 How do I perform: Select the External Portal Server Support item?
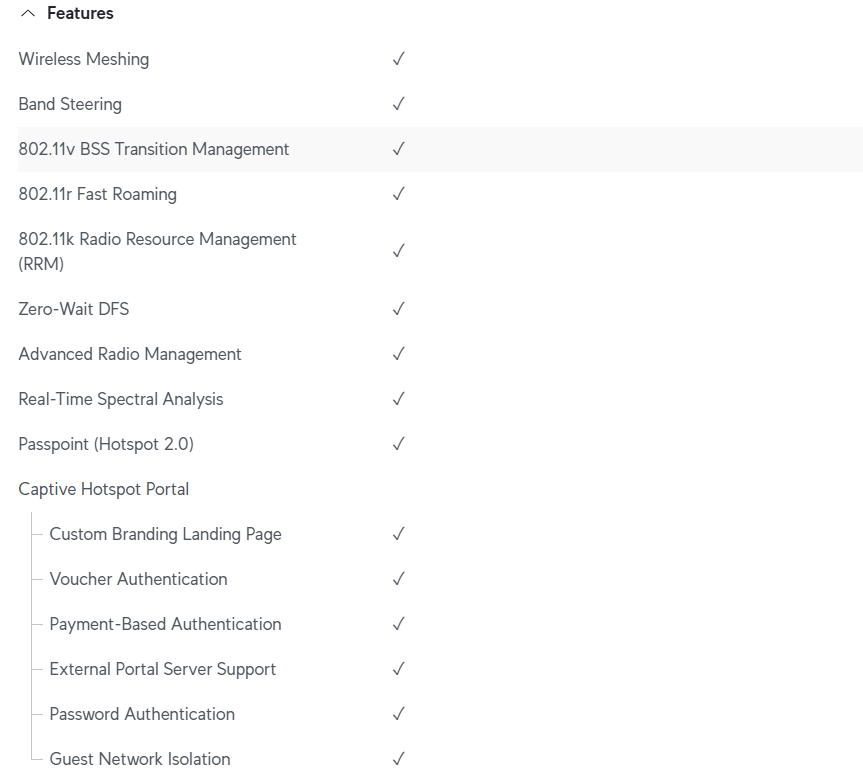pos(162,669)
